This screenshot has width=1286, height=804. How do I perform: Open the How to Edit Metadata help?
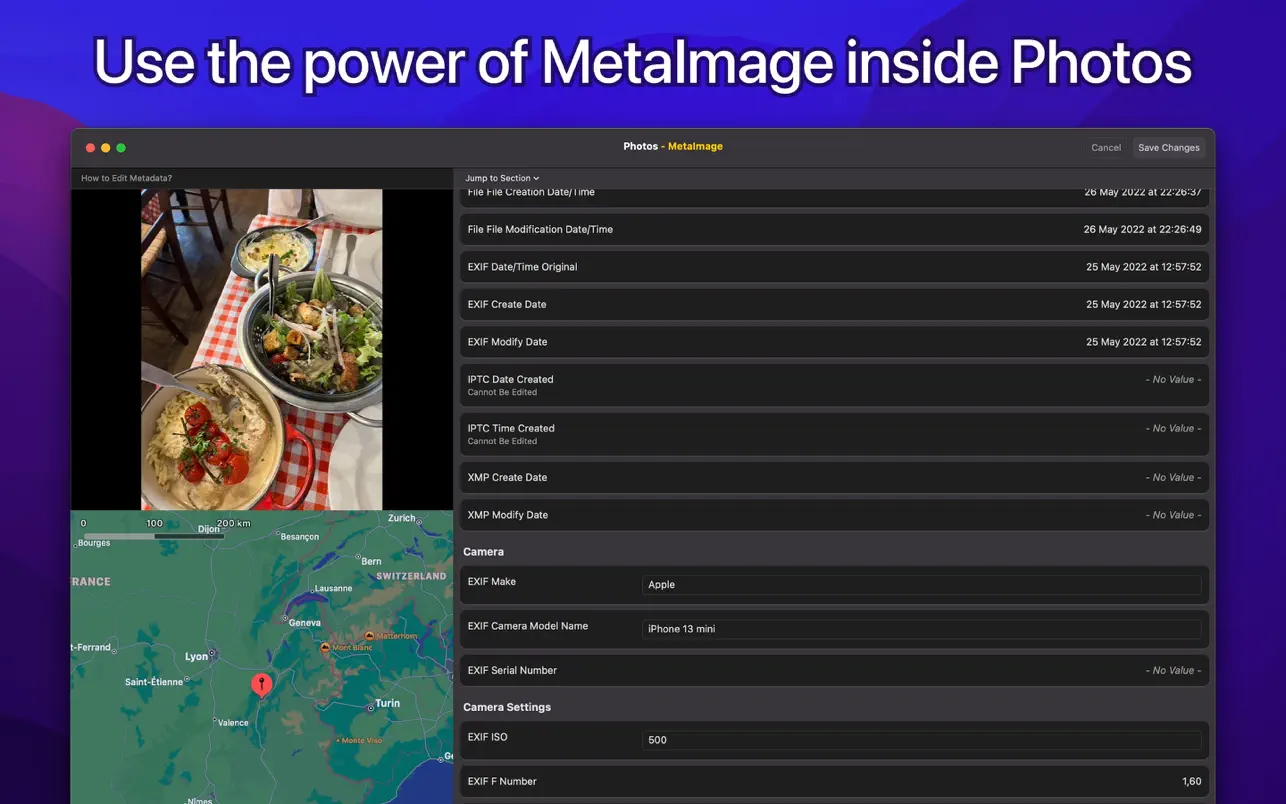click(x=126, y=178)
